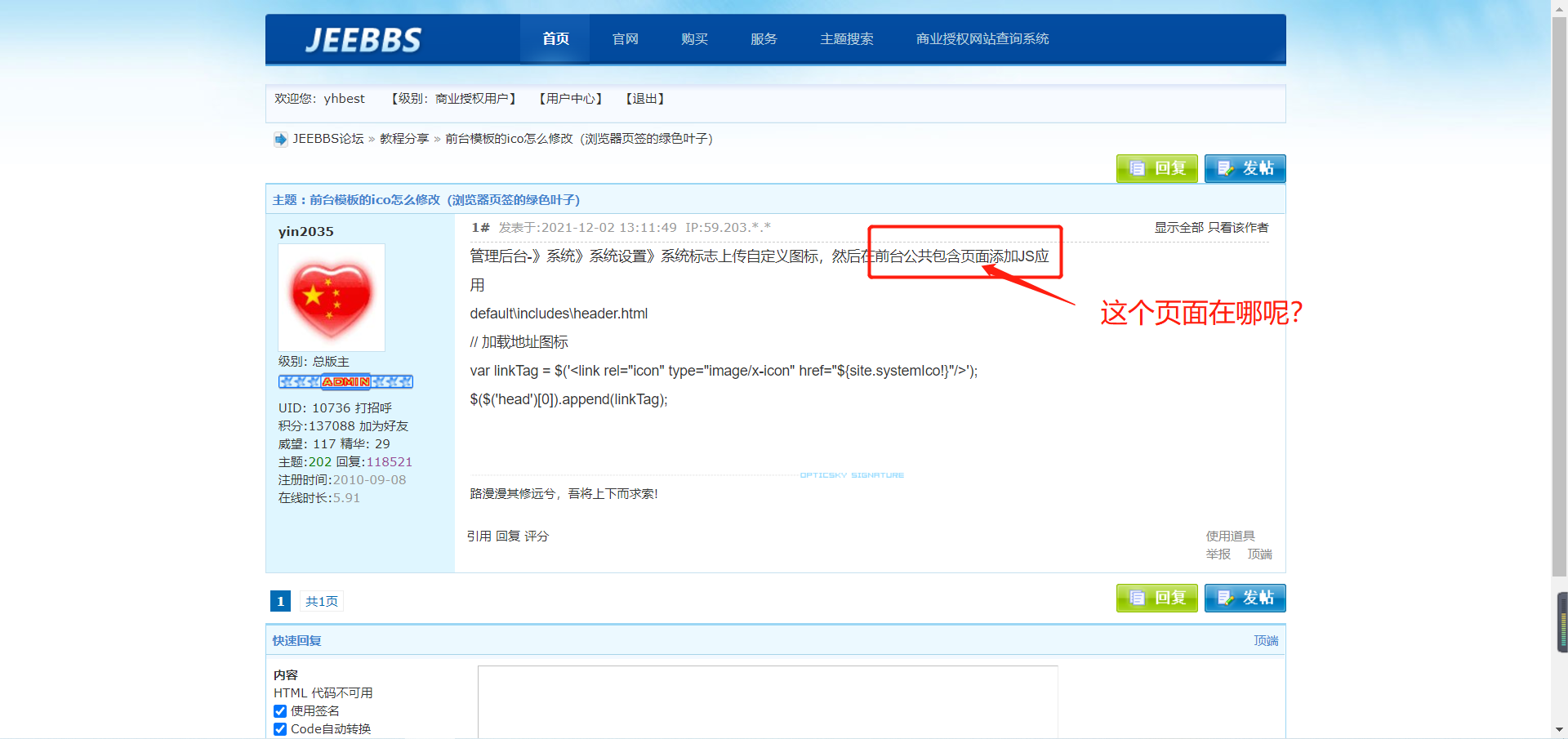Click the 级别: 总版主 label

[x=314, y=362]
